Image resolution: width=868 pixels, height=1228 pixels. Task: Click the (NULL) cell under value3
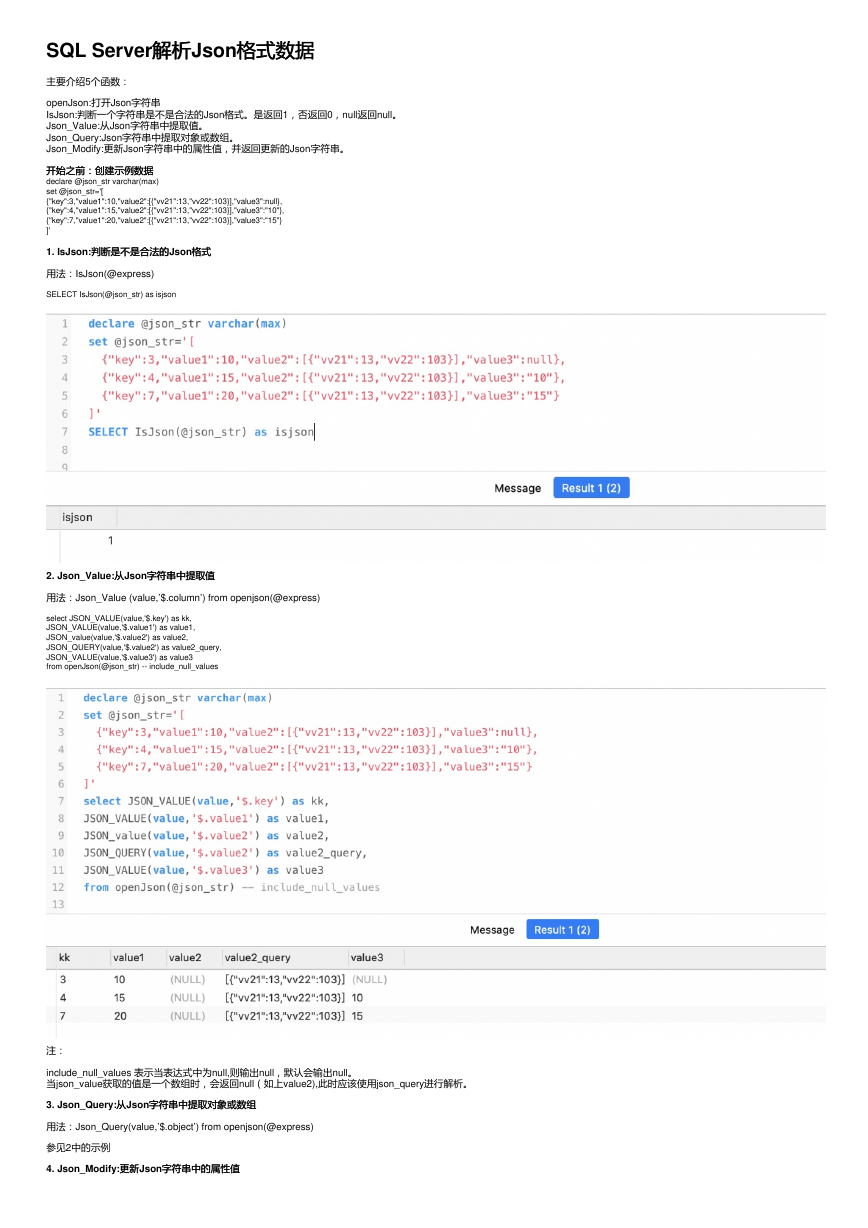tap(369, 980)
